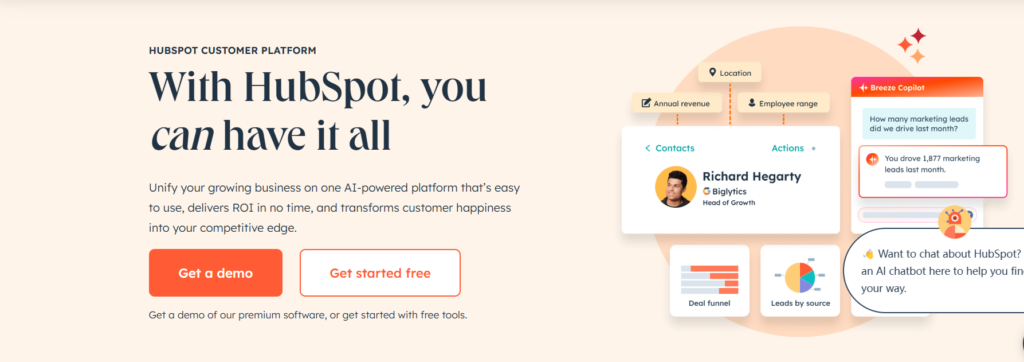Image resolution: width=1024 pixels, height=362 pixels.
Task: Click the red sparkle stars decoration
Action: [x=912, y=46]
